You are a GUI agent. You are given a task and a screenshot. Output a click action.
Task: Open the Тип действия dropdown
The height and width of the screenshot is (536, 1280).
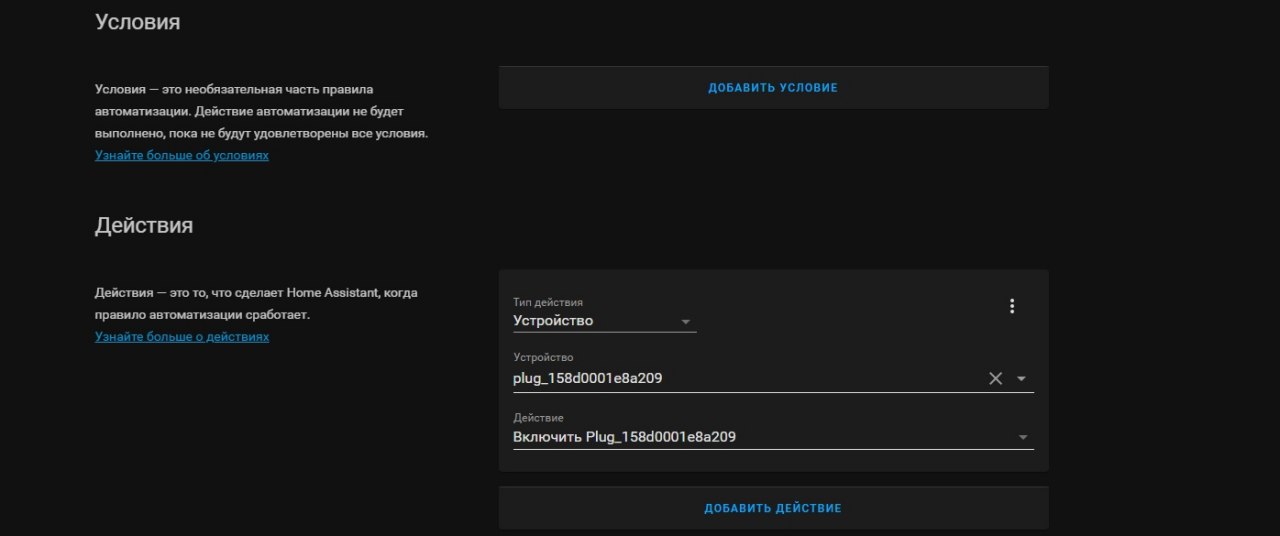pos(604,313)
